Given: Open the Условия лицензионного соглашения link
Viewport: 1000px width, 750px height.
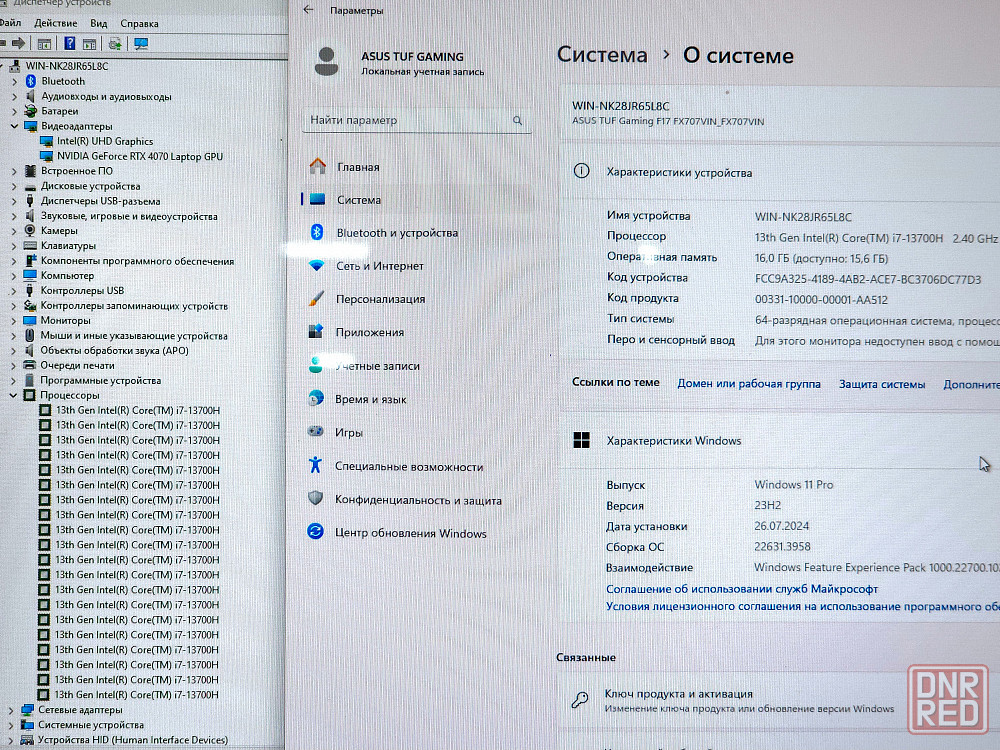Looking at the screenshot, I should point(803,606).
